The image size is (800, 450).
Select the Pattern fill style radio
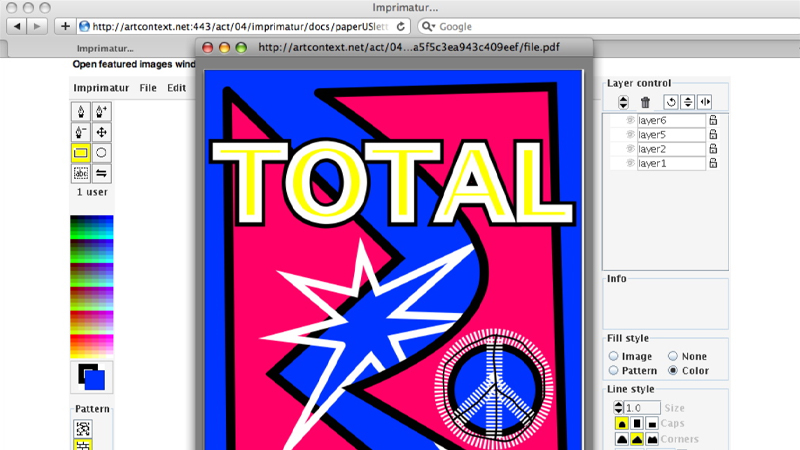coord(613,370)
